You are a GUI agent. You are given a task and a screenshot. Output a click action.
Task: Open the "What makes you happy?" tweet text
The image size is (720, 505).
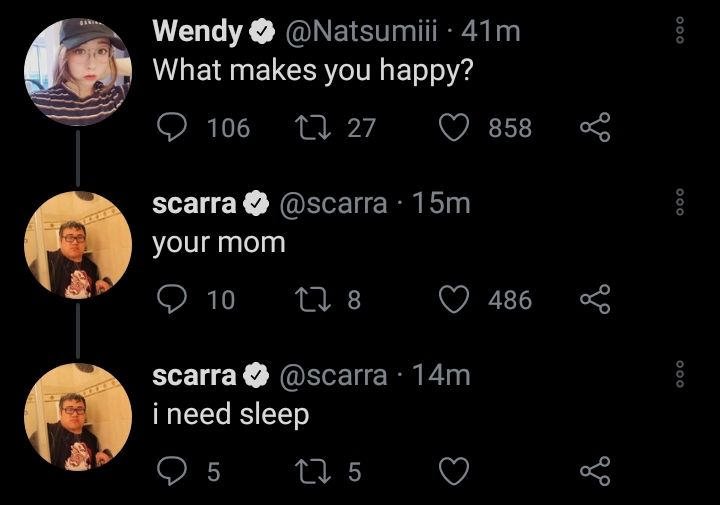[312, 71]
